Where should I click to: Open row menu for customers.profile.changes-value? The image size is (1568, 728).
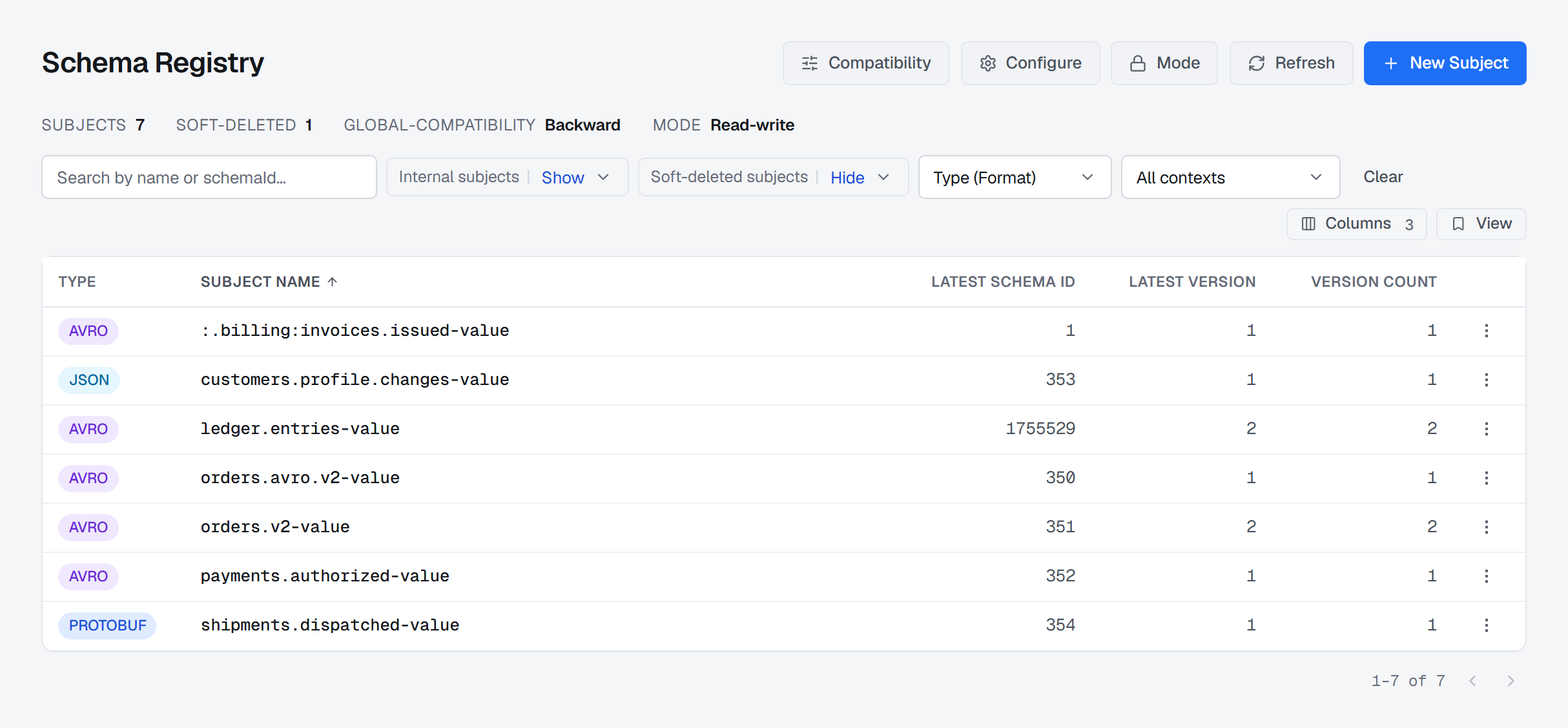point(1487,380)
